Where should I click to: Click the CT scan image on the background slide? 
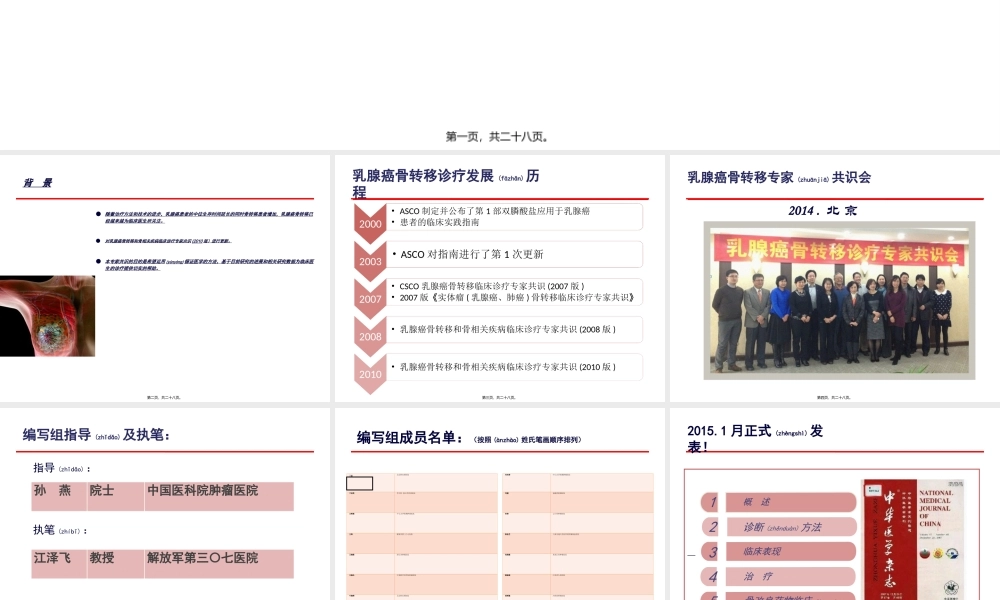click(48, 313)
